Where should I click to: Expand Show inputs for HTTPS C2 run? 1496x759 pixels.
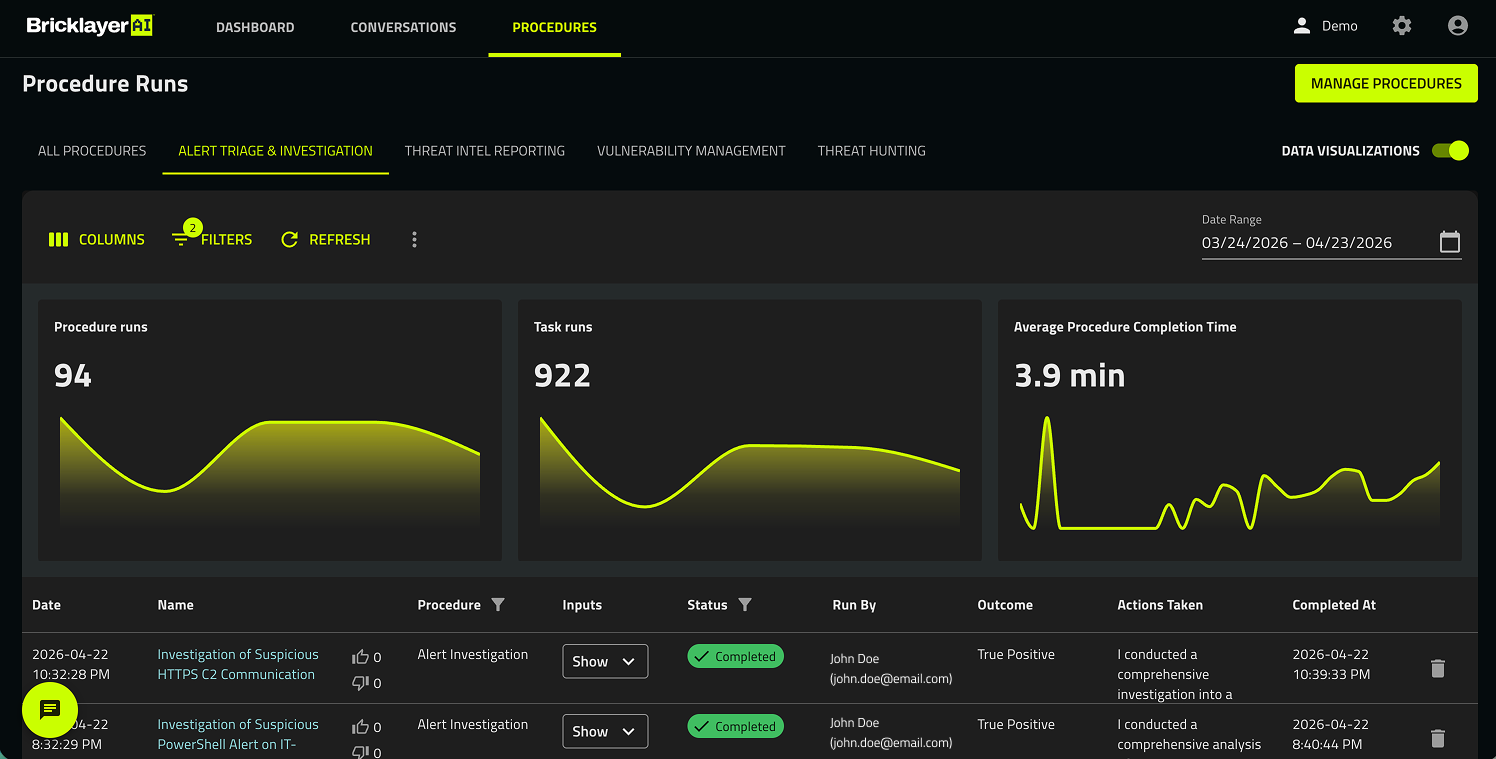click(605, 661)
